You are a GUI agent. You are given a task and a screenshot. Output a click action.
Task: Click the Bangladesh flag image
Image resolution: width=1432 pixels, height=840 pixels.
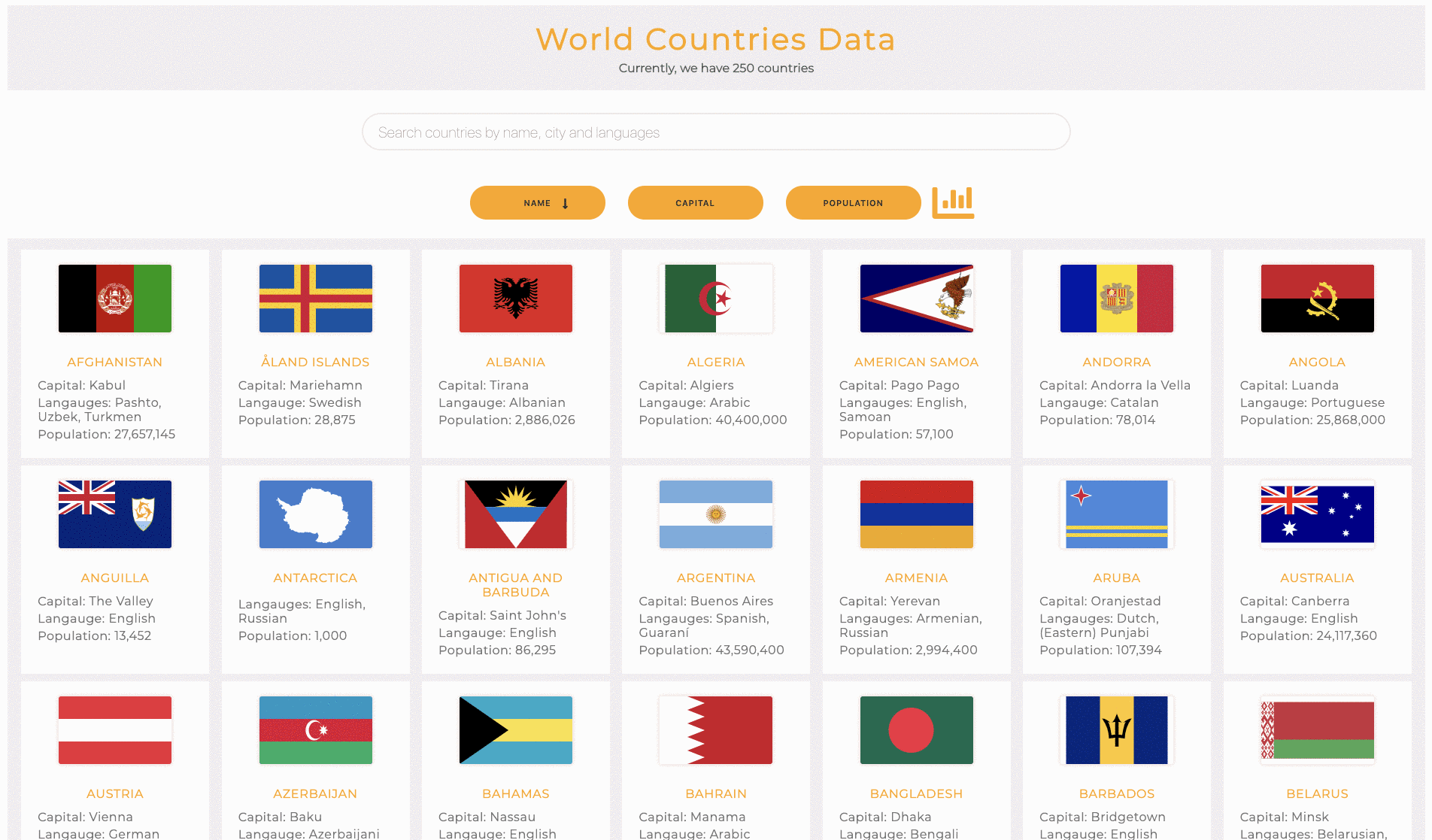[x=915, y=729]
